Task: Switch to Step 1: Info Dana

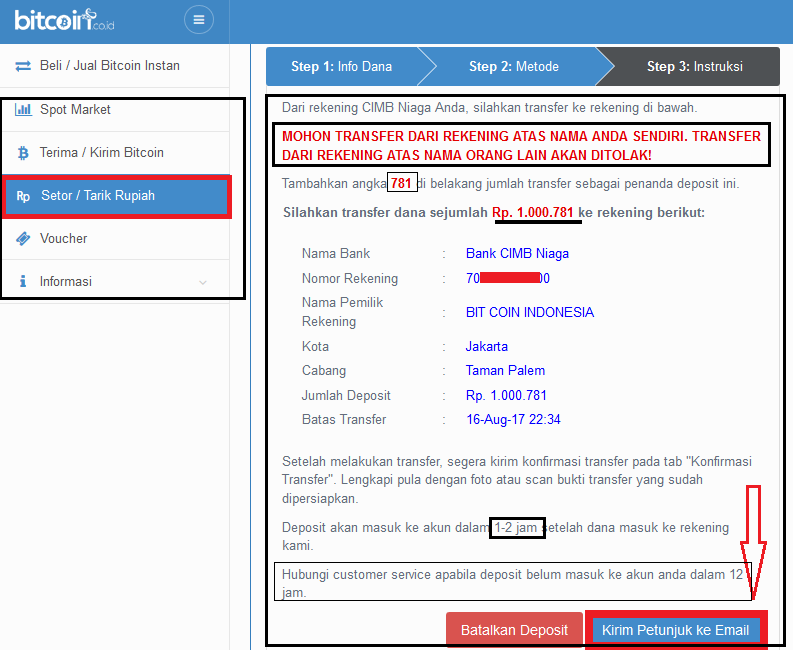Action: click(x=342, y=66)
